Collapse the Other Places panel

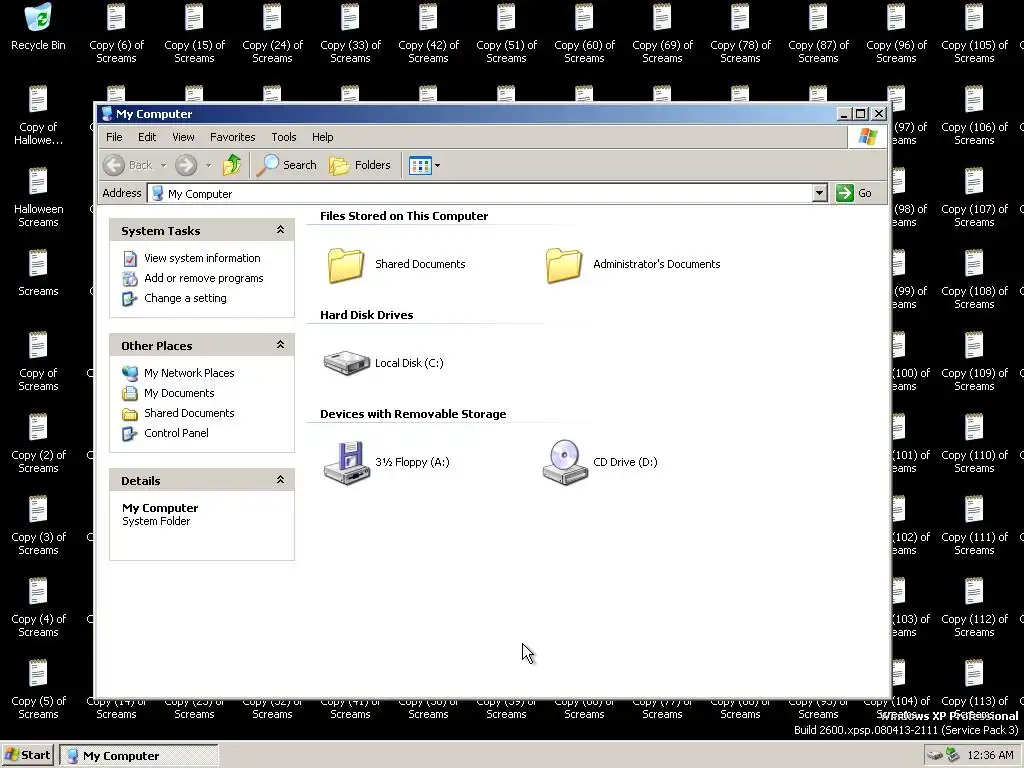280,345
